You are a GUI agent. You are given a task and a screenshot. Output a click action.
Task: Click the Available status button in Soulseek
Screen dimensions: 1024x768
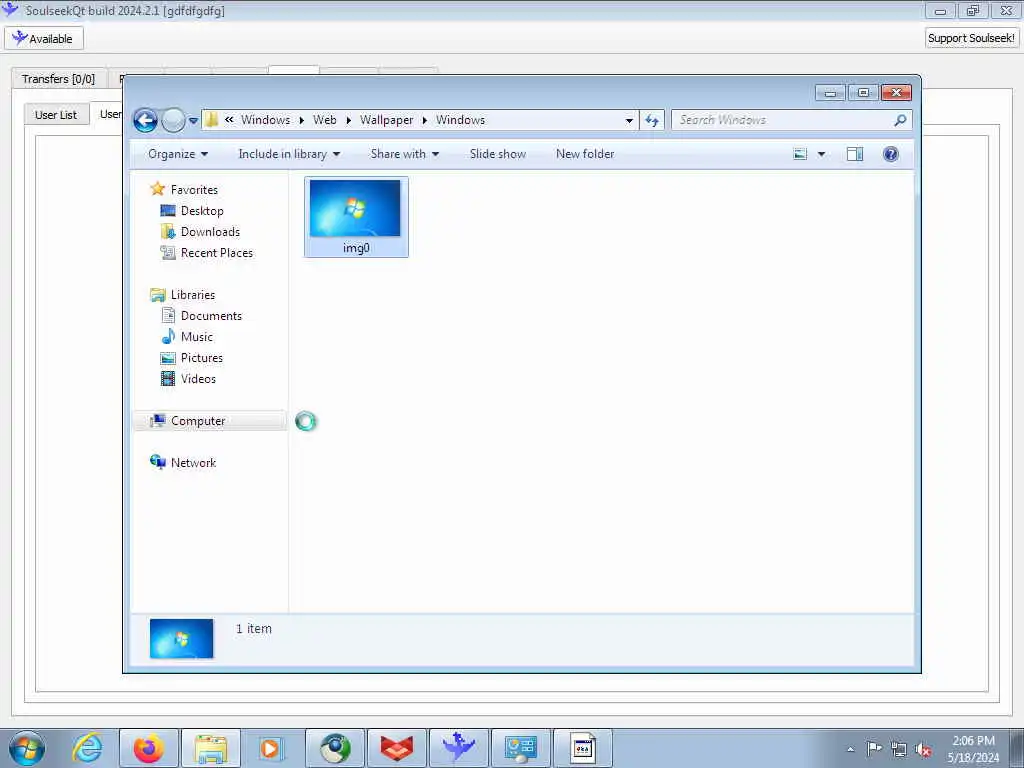(44, 39)
